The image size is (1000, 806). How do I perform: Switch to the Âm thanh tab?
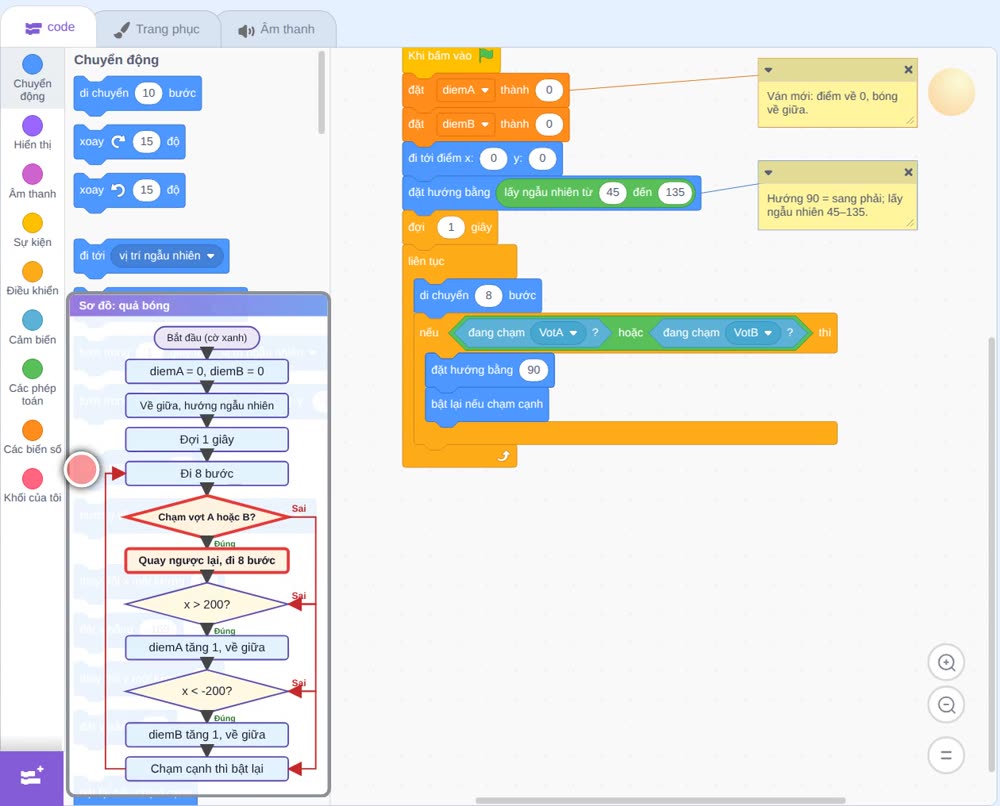(x=277, y=29)
